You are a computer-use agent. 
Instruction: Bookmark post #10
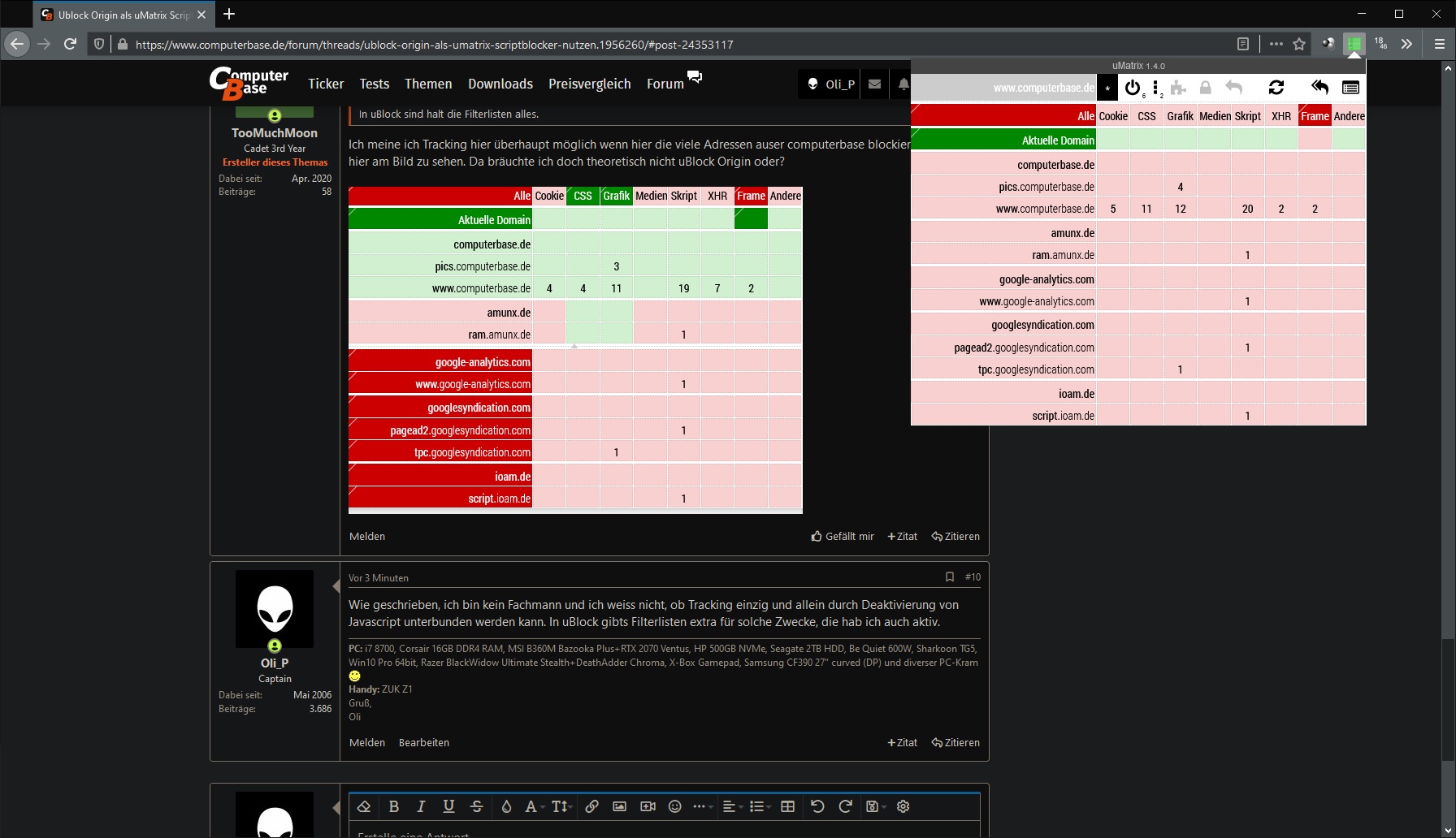[x=950, y=577]
